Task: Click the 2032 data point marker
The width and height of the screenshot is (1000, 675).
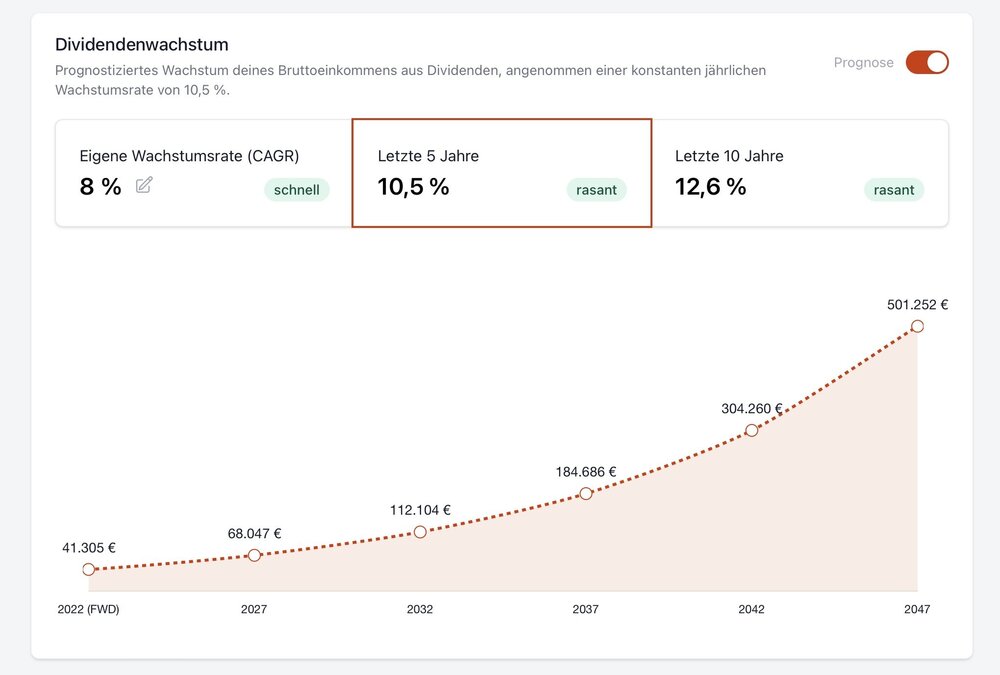Action: (420, 532)
